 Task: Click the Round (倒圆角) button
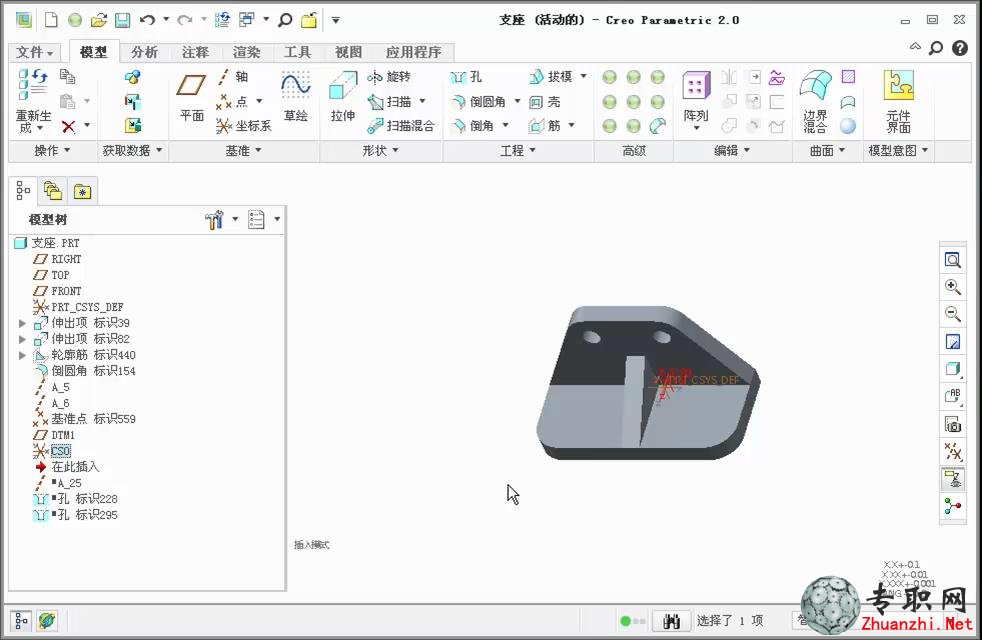(x=478, y=101)
